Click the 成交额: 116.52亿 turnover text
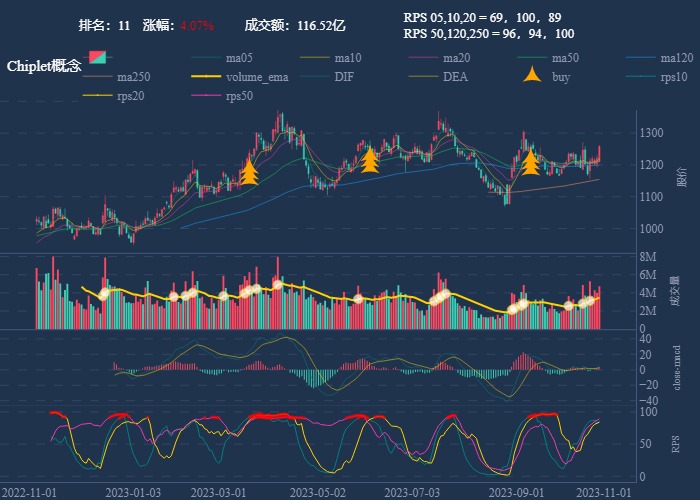 (295, 25)
